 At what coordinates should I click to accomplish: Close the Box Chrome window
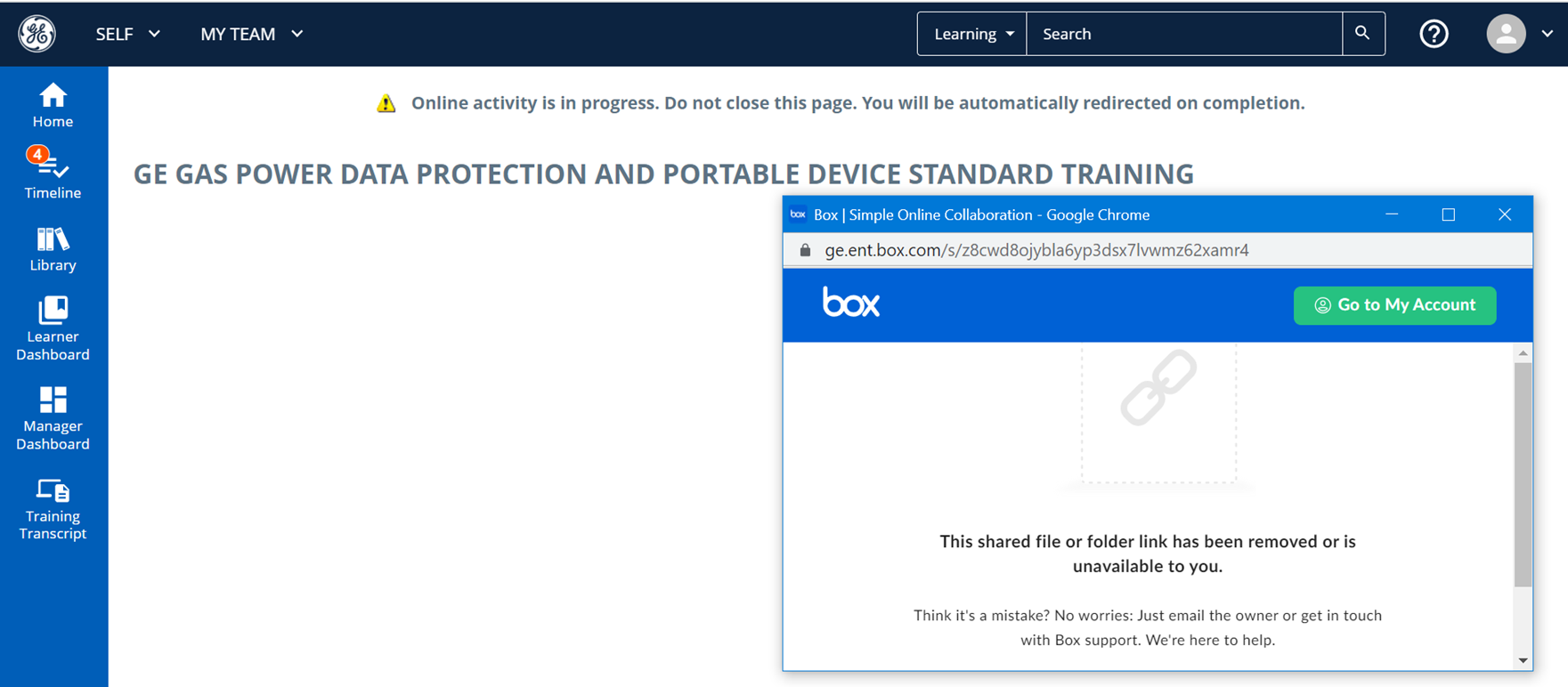(1505, 214)
